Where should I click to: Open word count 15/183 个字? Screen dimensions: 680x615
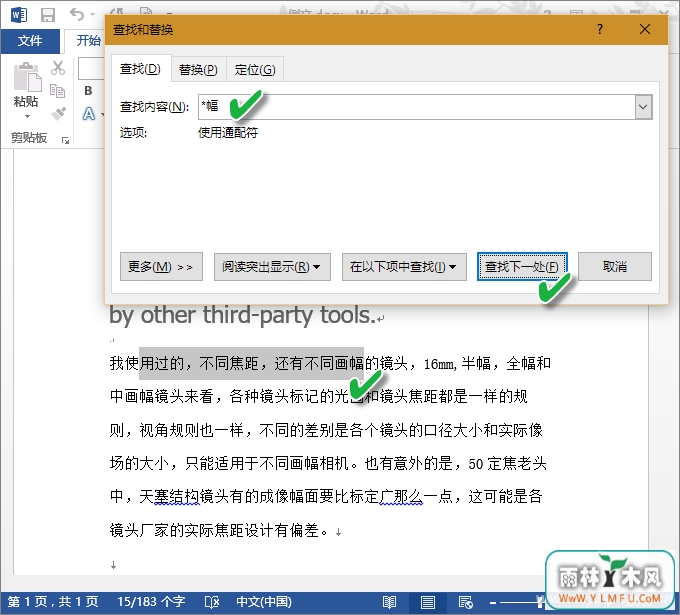pos(151,602)
